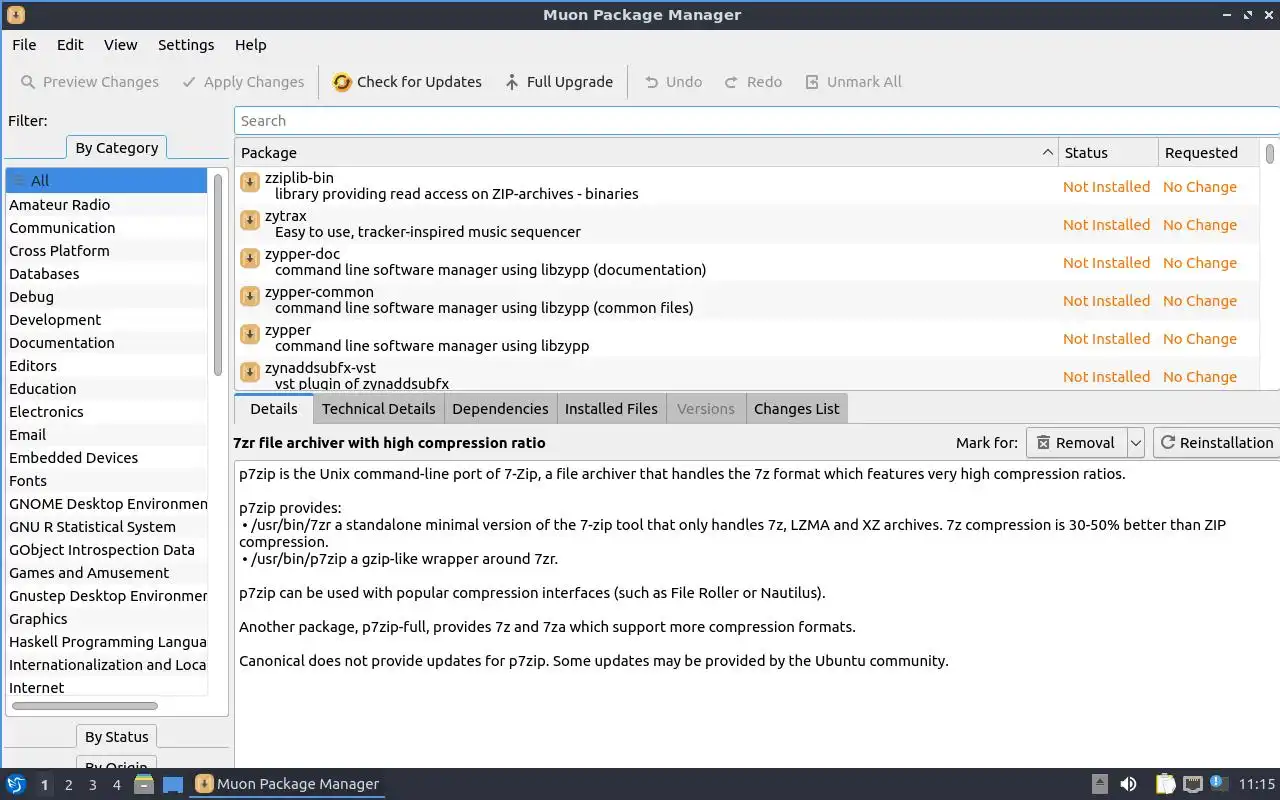Select the Graphics category
This screenshot has width=1280, height=800.
click(x=106, y=619)
